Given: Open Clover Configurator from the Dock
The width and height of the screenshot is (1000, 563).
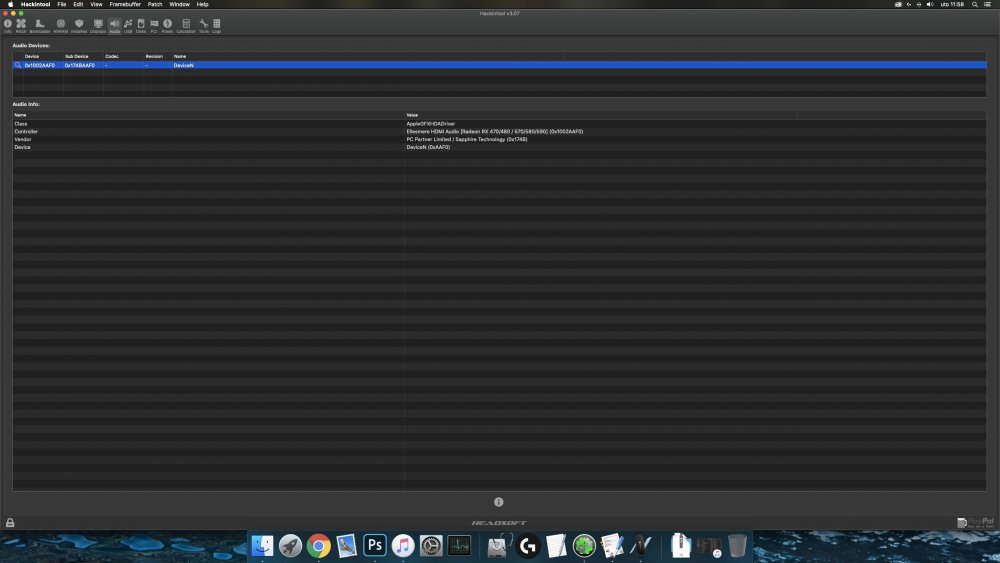Looking at the screenshot, I should 584,546.
